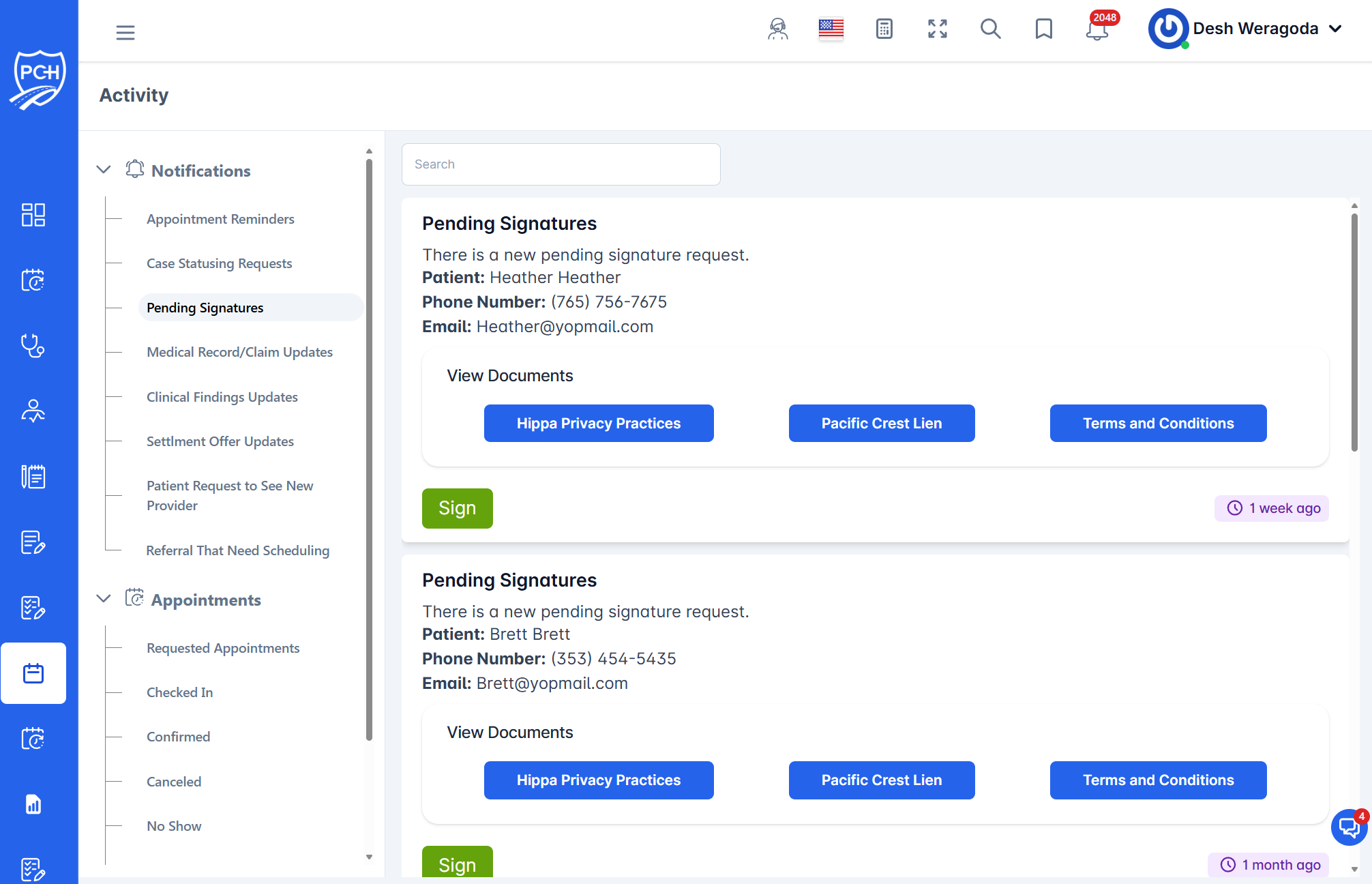Open Requested Appointments list
1372x884 pixels.
[223, 648]
